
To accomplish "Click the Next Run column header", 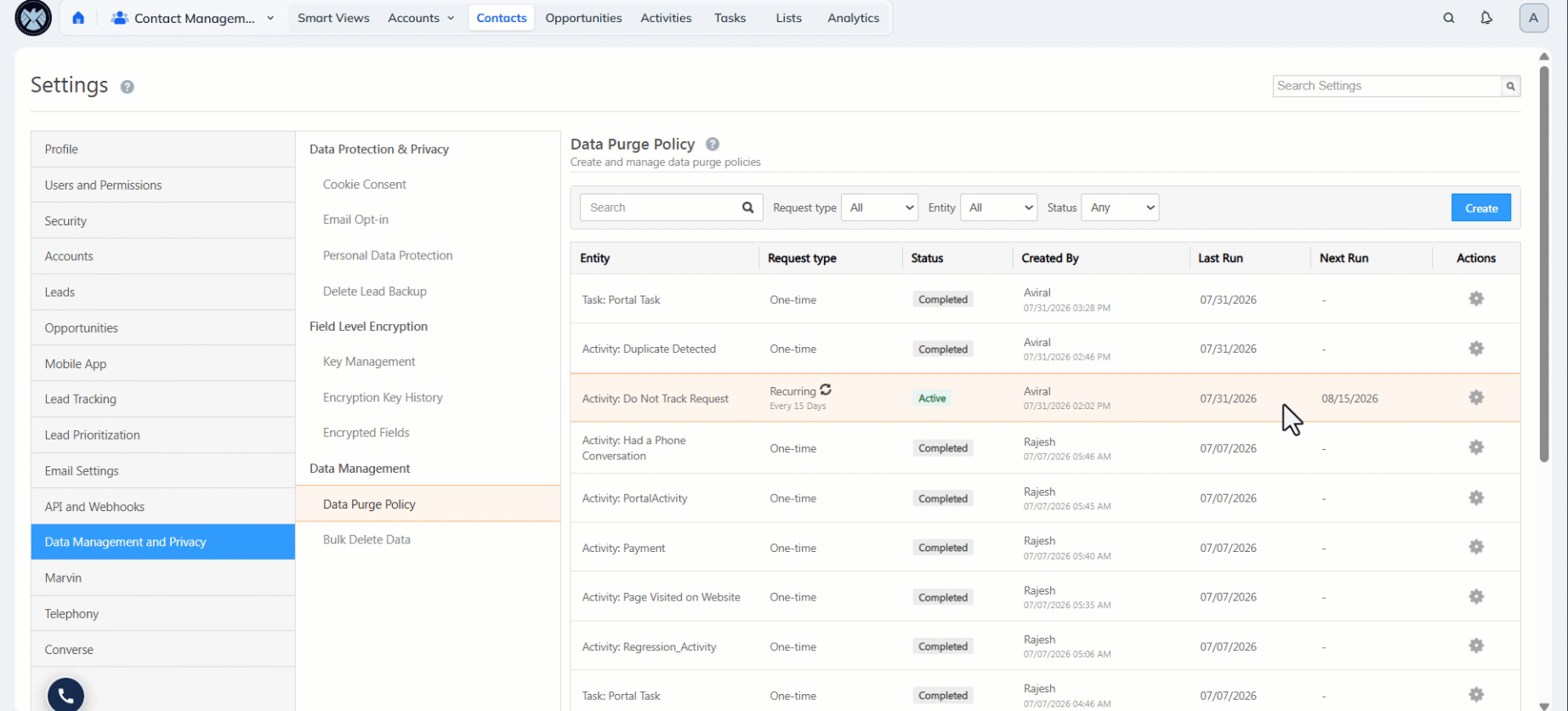I will pos(1344,258).
